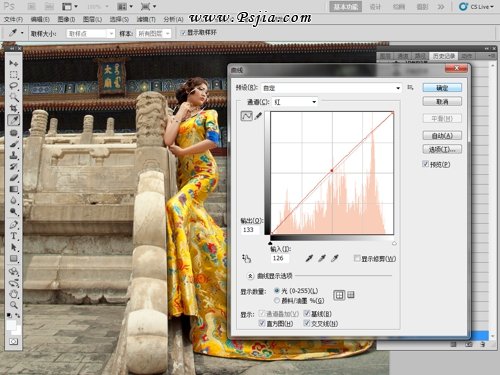Open the 通道 channel dropdown showing 红

click(x=295, y=102)
